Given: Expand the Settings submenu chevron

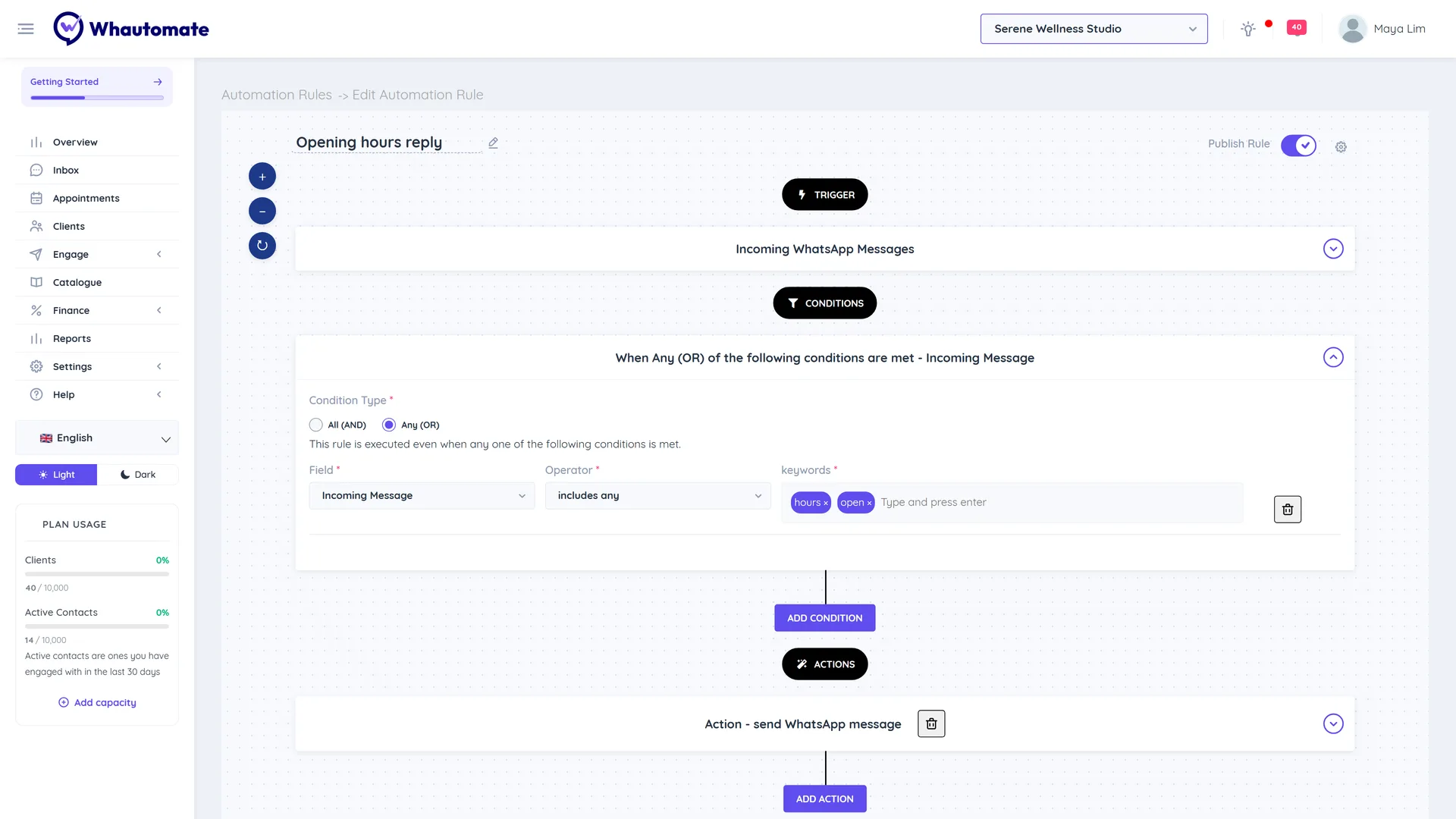Looking at the screenshot, I should pos(159,367).
